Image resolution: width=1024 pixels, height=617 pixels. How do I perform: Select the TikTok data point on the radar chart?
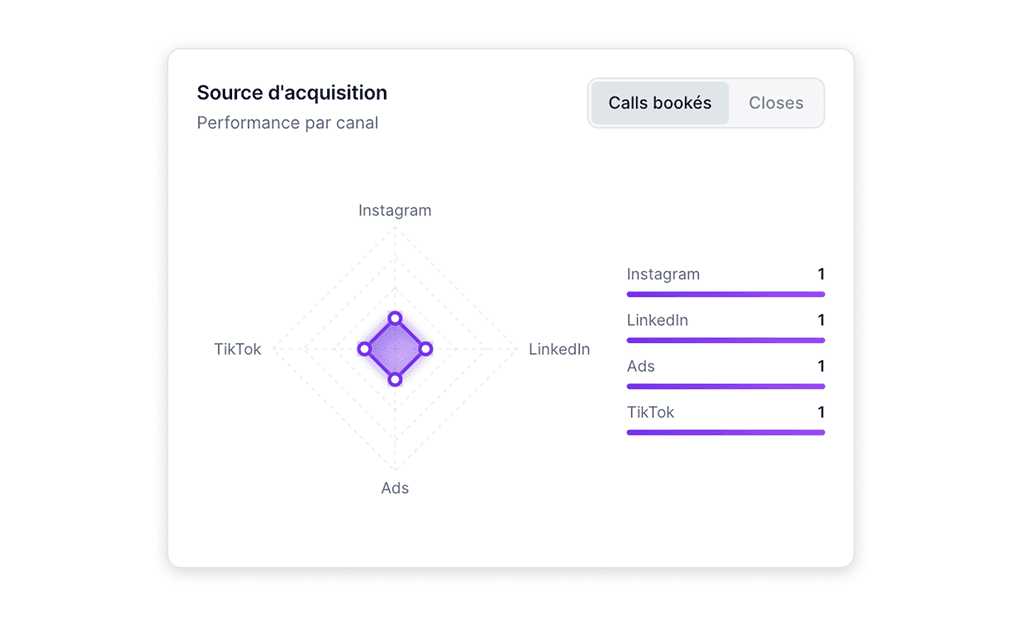[364, 349]
